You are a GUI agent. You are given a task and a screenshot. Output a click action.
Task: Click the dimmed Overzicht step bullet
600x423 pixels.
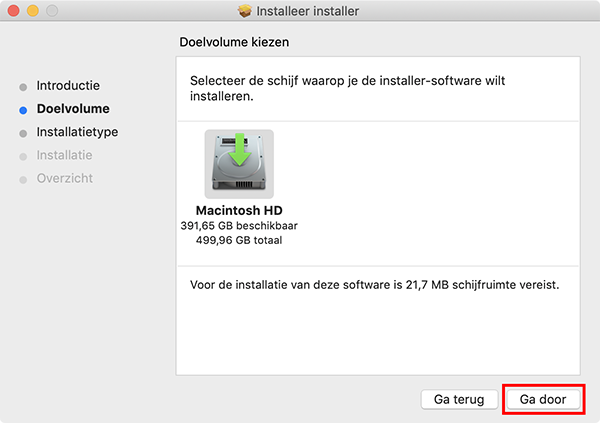click(23, 179)
